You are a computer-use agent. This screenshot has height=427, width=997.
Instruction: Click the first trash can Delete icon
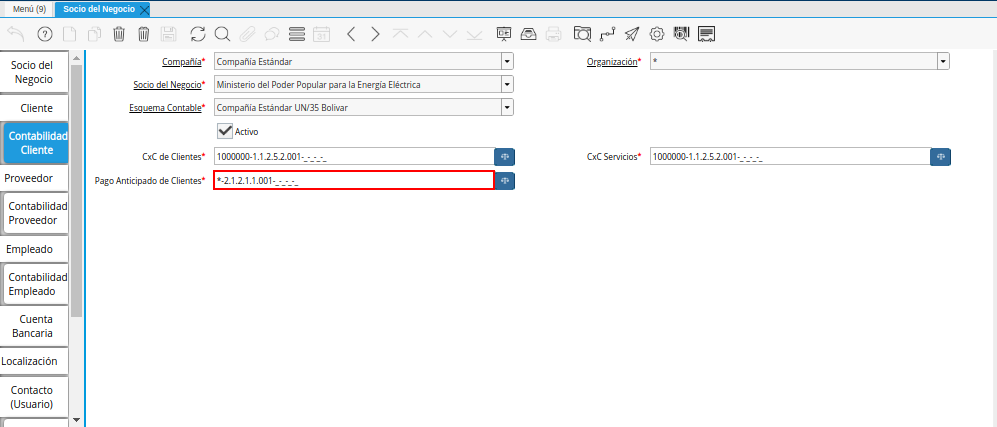(x=119, y=34)
